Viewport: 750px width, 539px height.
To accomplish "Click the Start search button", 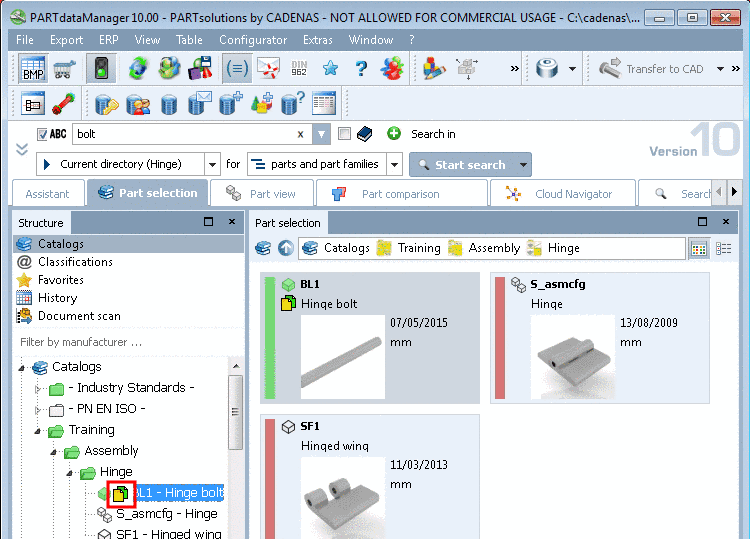I will (x=463, y=165).
